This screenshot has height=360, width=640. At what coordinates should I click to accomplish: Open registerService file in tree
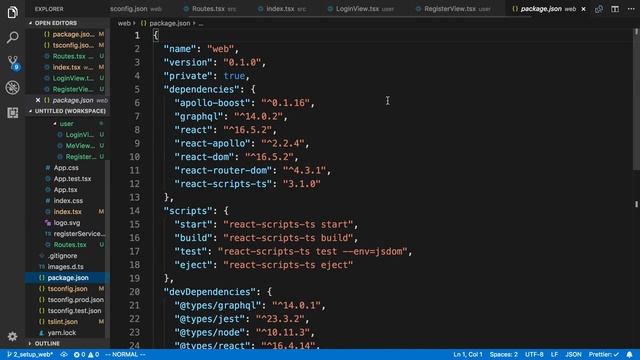79,234
